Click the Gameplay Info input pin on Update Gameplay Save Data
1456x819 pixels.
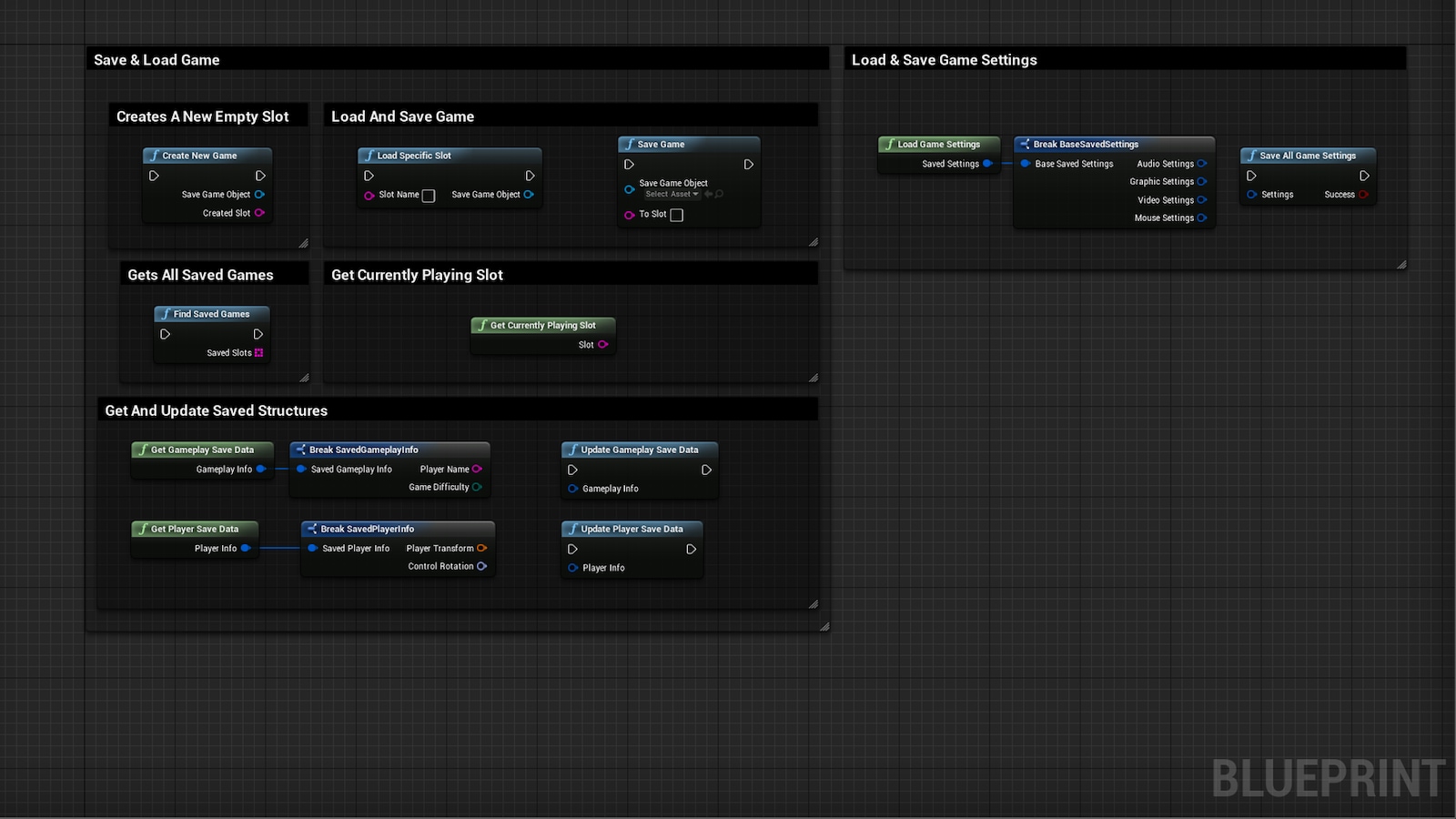pyautogui.click(x=572, y=489)
